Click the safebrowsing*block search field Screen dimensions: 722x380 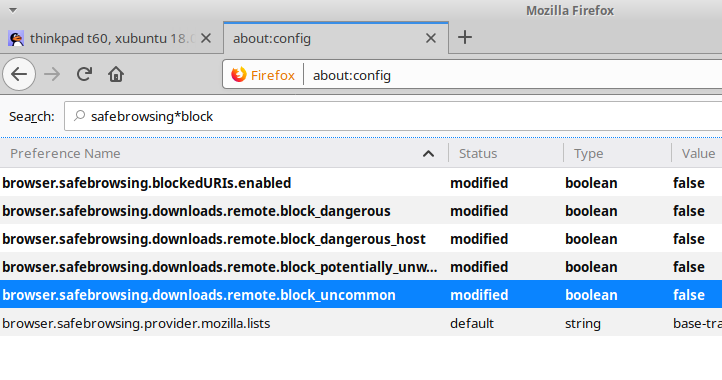click(x=393, y=116)
